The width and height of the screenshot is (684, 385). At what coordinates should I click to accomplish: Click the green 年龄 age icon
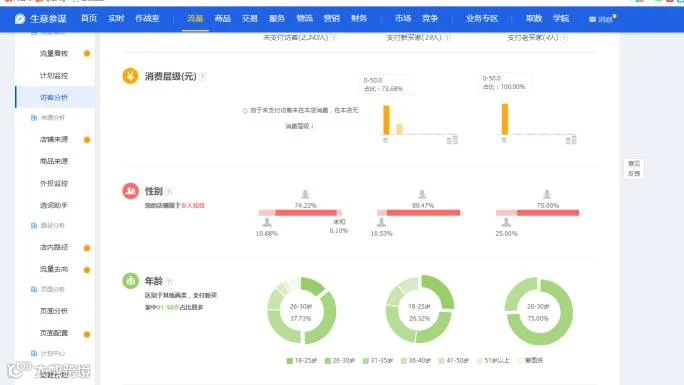(x=130, y=281)
